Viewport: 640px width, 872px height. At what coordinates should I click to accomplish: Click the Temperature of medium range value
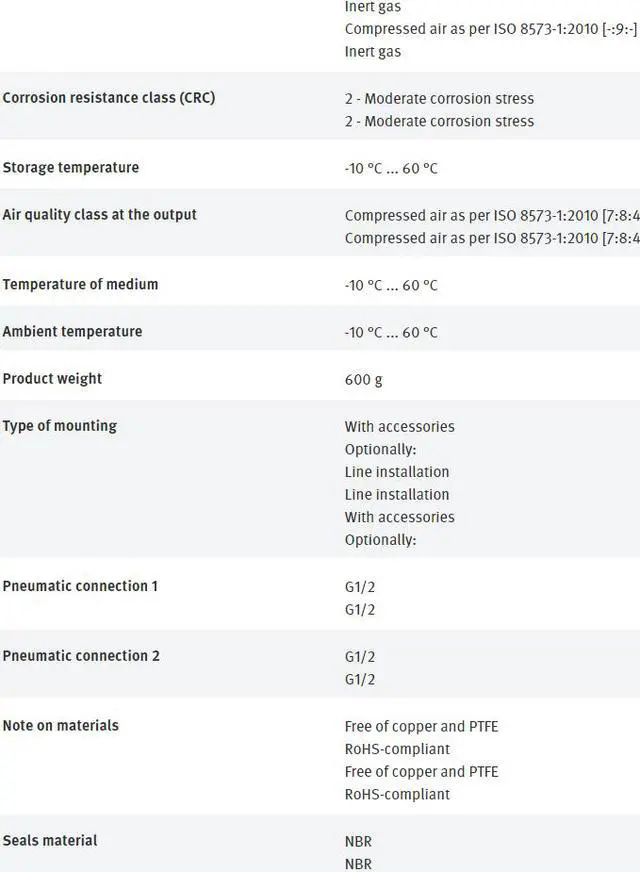tap(391, 286)
